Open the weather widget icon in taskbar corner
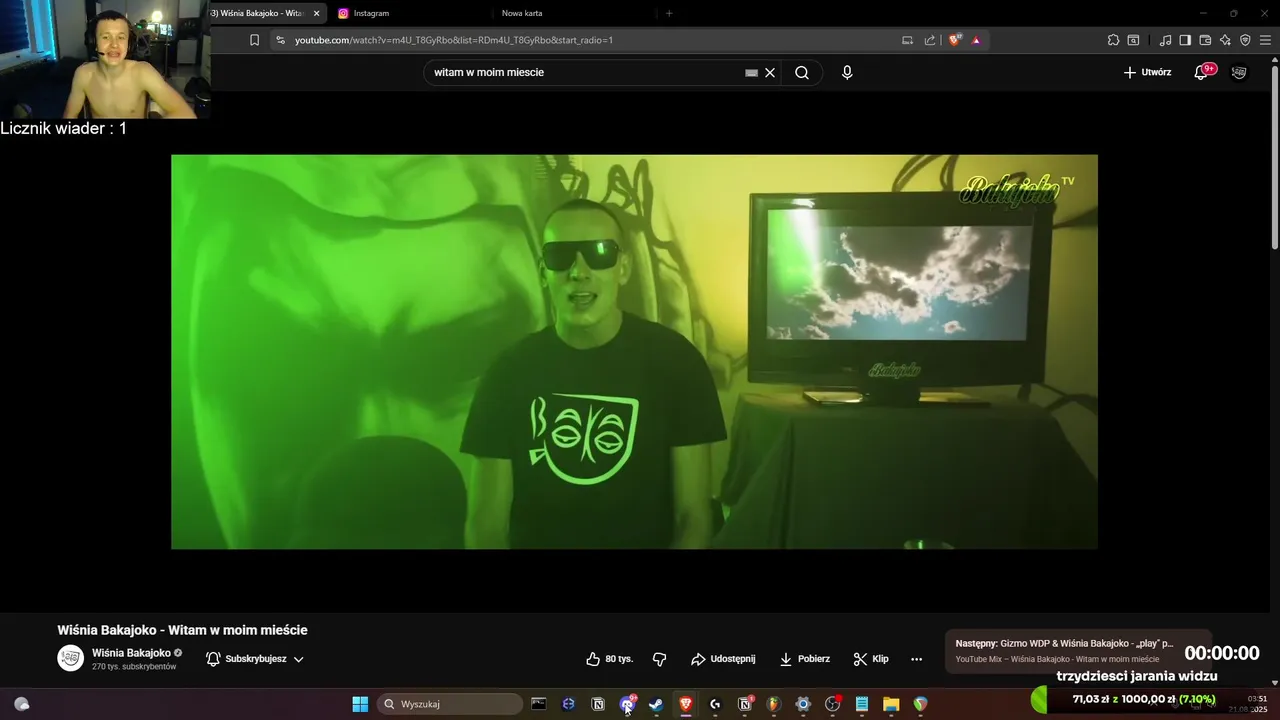This screenshot has width=1280, height=720. [21, 704]
